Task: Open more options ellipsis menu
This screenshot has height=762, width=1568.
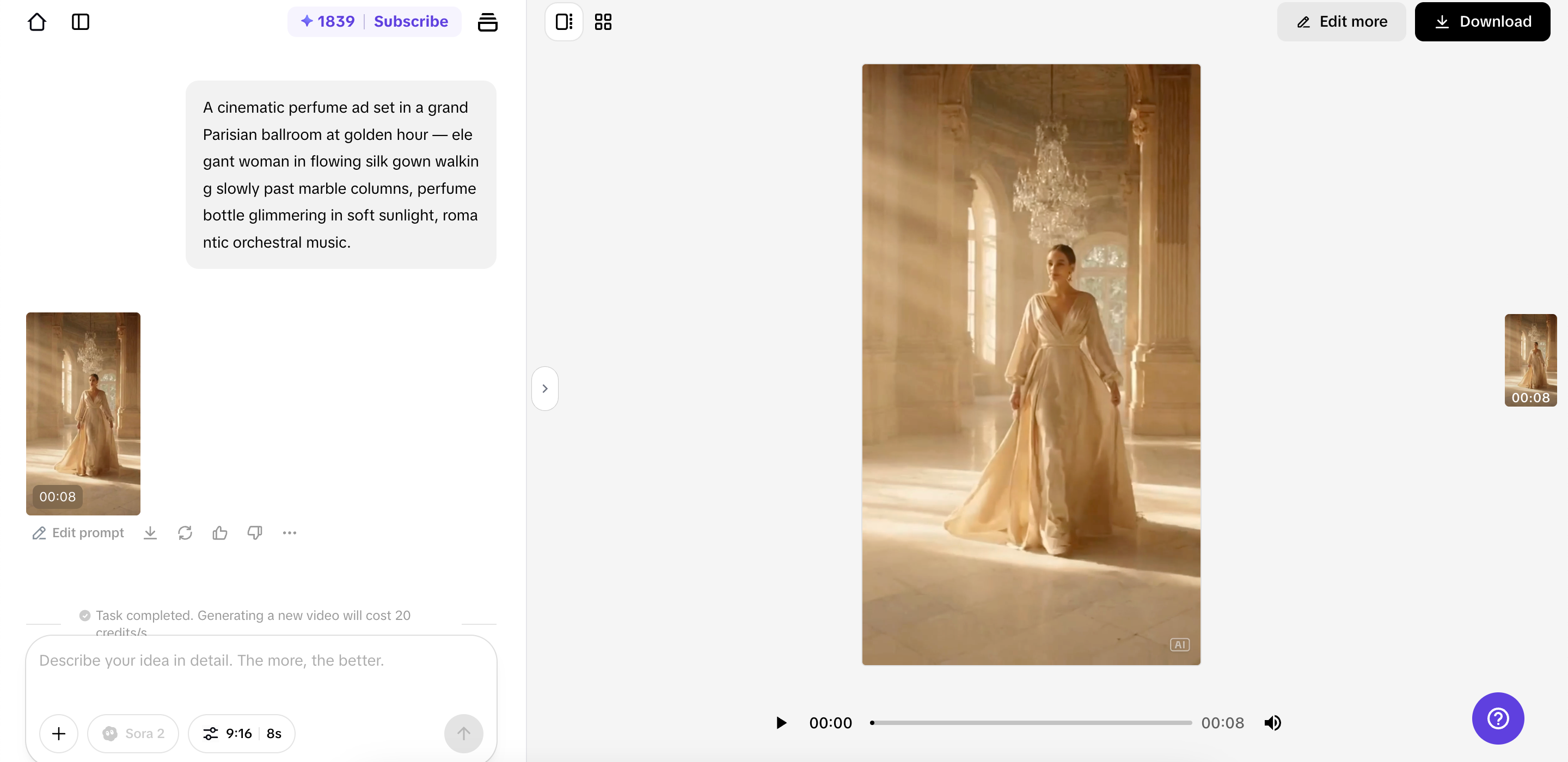Action: click(289, 533)
